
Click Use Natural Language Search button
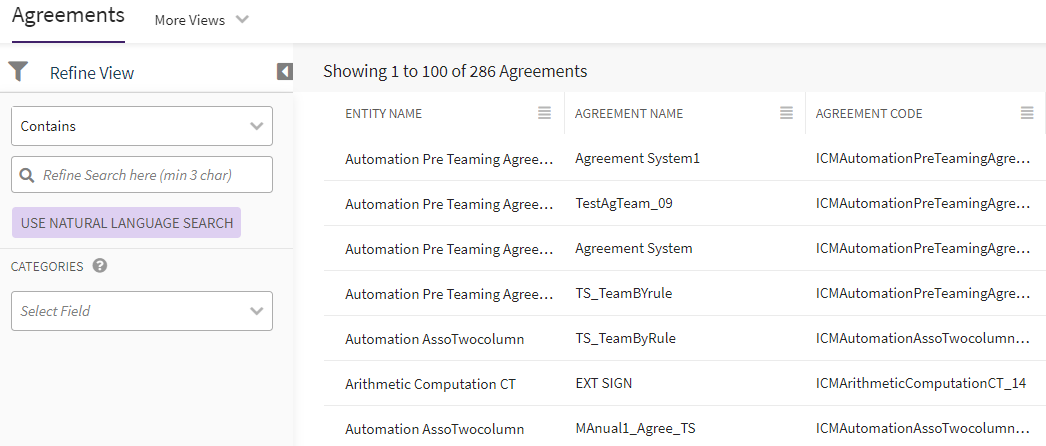point(126,223)
